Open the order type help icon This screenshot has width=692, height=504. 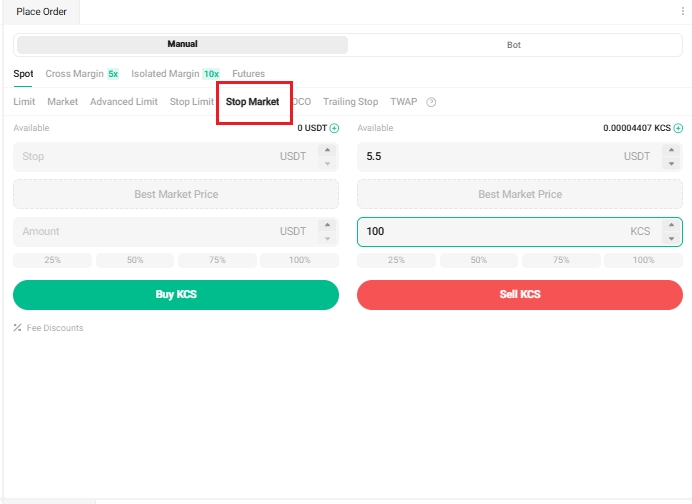[431, 102]
